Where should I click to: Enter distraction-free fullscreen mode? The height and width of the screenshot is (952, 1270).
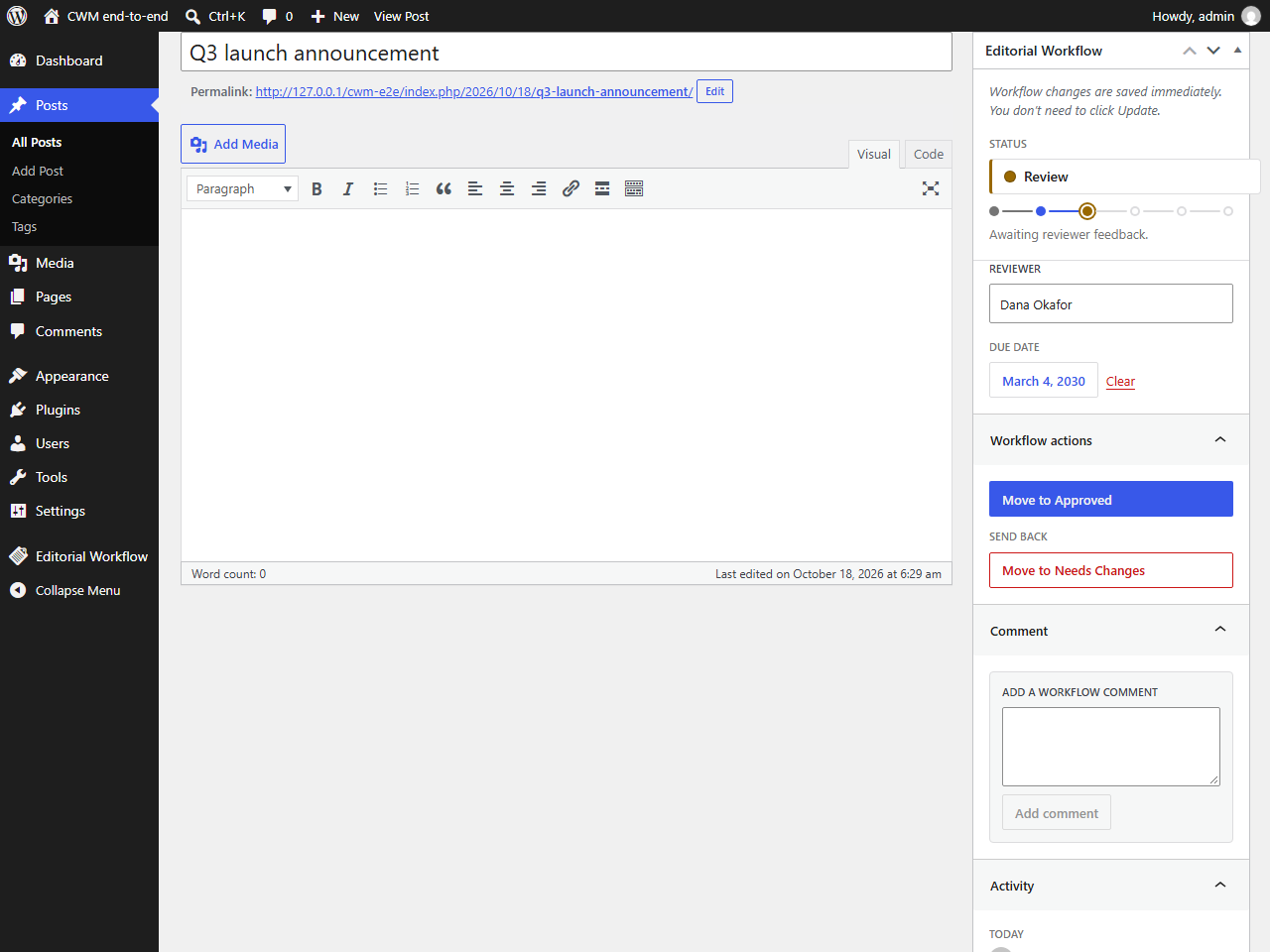coord(931,188)
